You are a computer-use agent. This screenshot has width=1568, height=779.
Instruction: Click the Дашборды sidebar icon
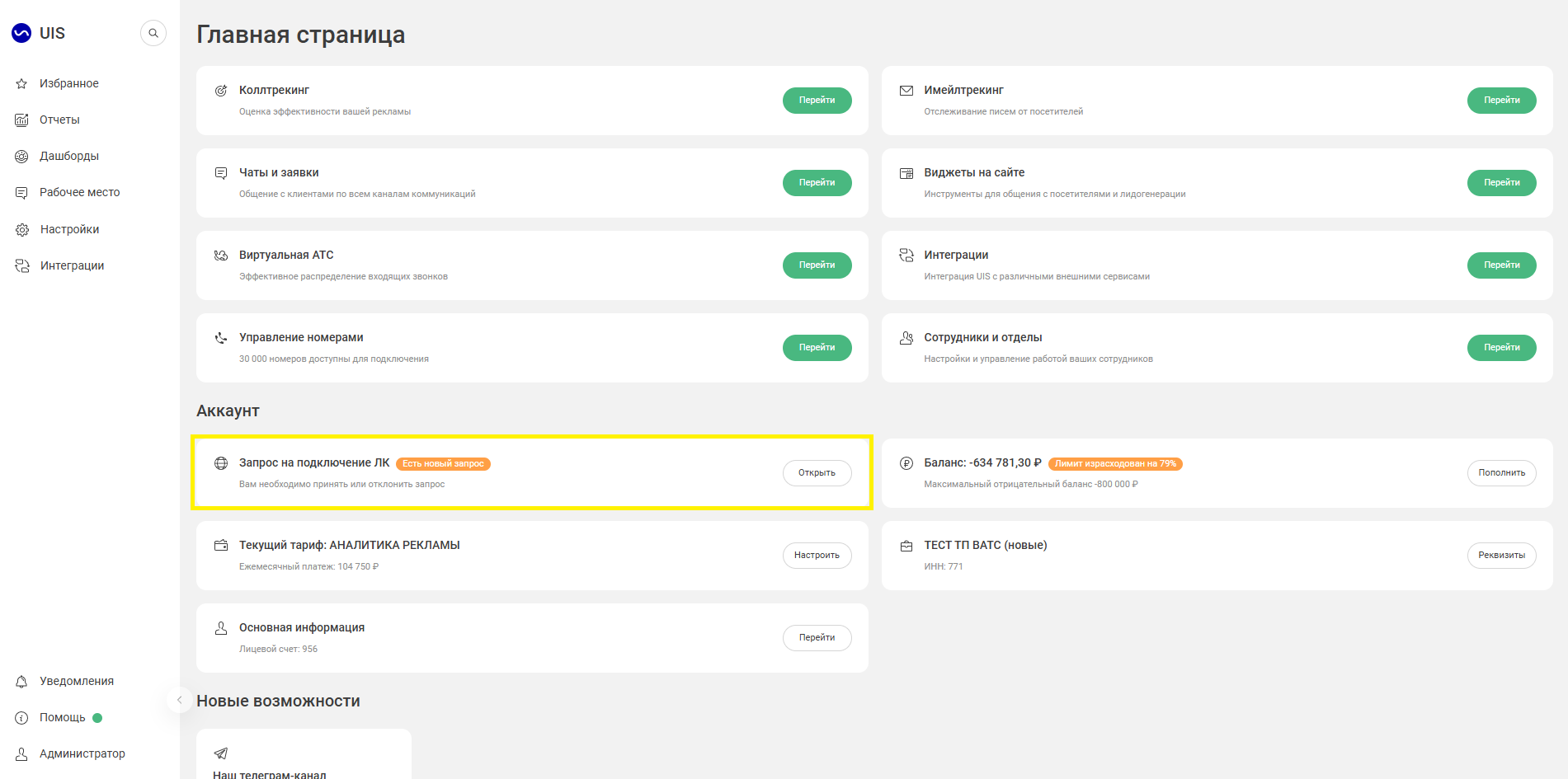(22, 156)
